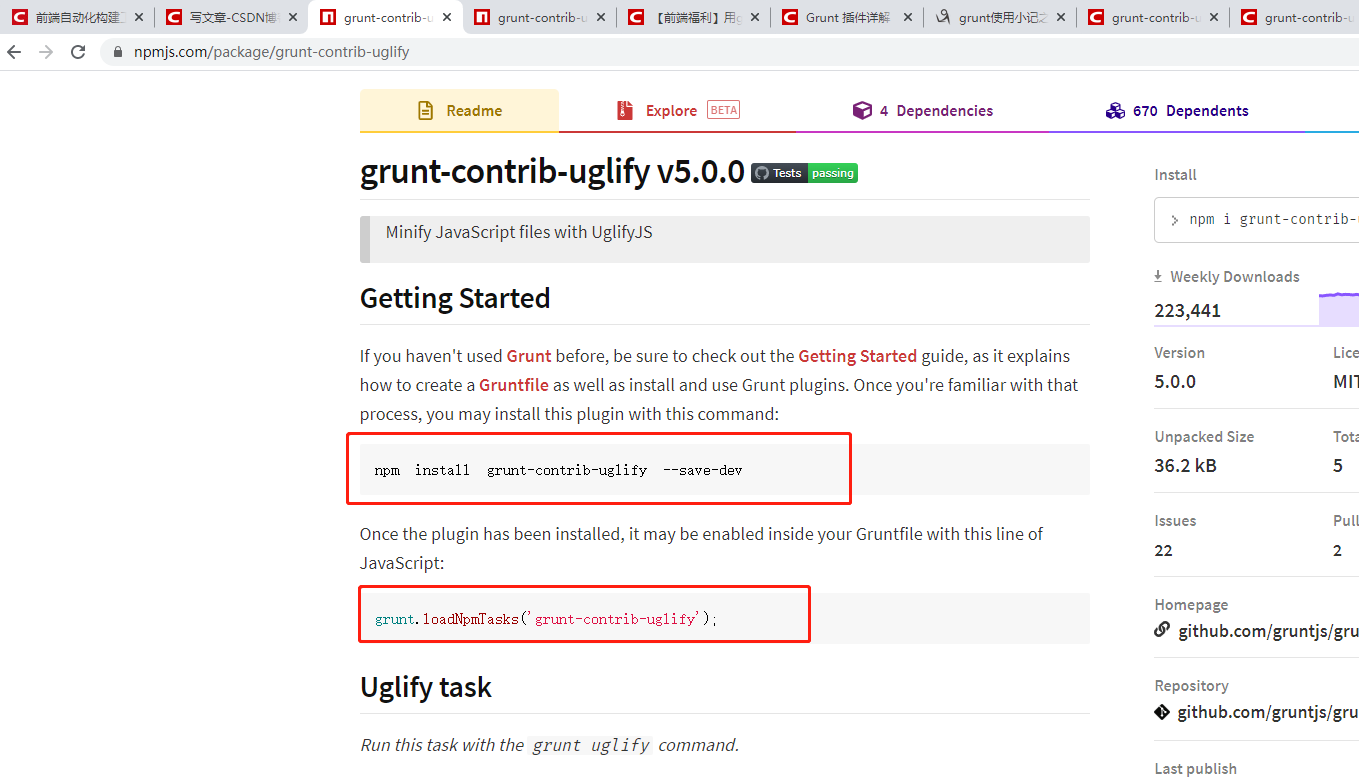Close the Grunt 插件详解 browser tab

point(908,17)
